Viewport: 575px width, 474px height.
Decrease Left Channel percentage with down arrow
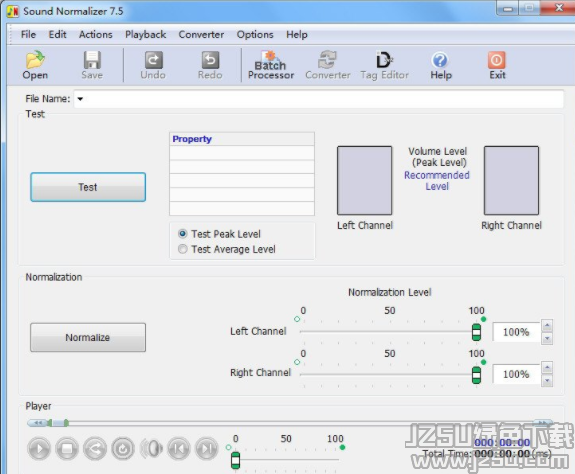[547, 339]
